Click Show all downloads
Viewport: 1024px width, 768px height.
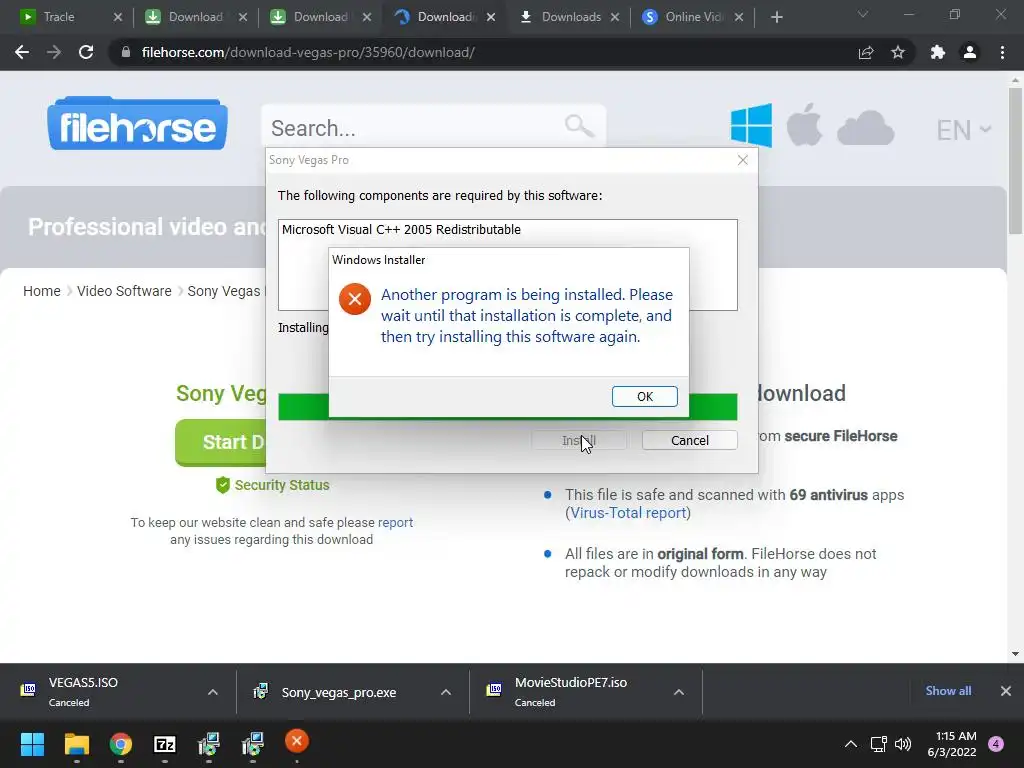click(948, 691)
